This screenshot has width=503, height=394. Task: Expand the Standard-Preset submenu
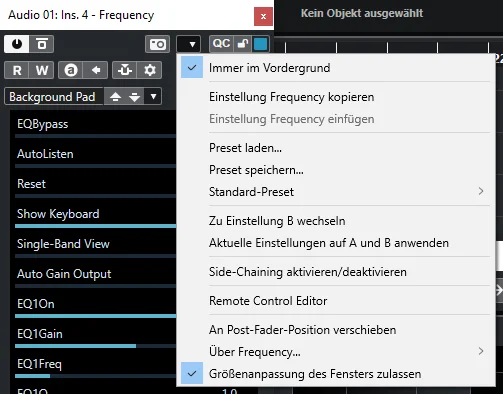[336, 192]
